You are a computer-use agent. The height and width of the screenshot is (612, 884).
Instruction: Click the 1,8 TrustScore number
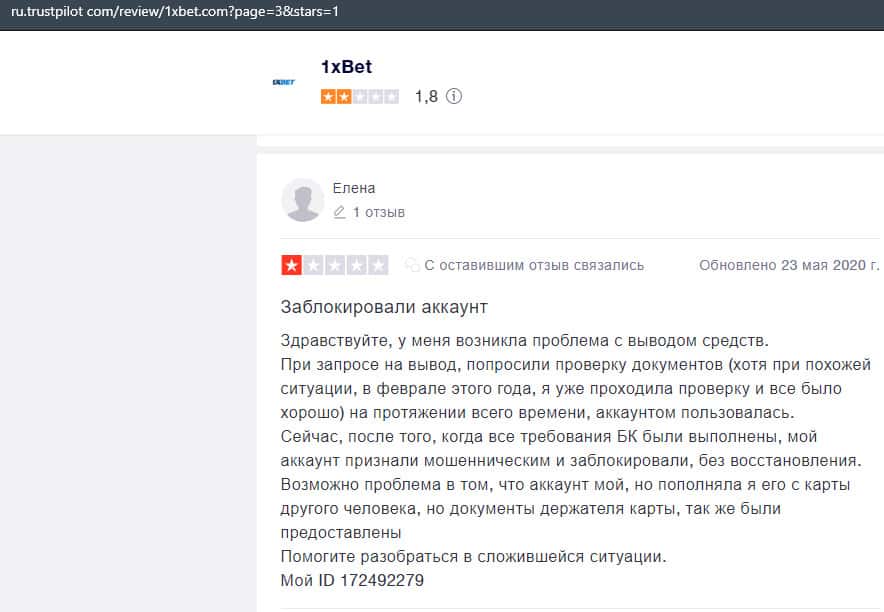point(426,97)
